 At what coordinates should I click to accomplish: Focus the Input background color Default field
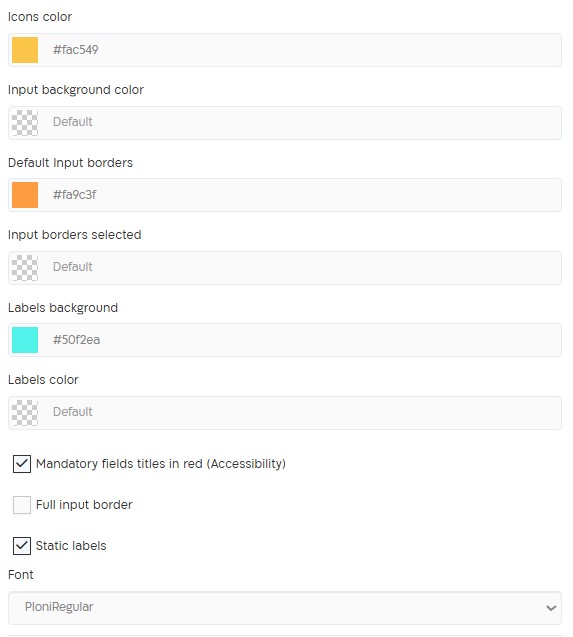pyautogui.click(x=301, y=123)
